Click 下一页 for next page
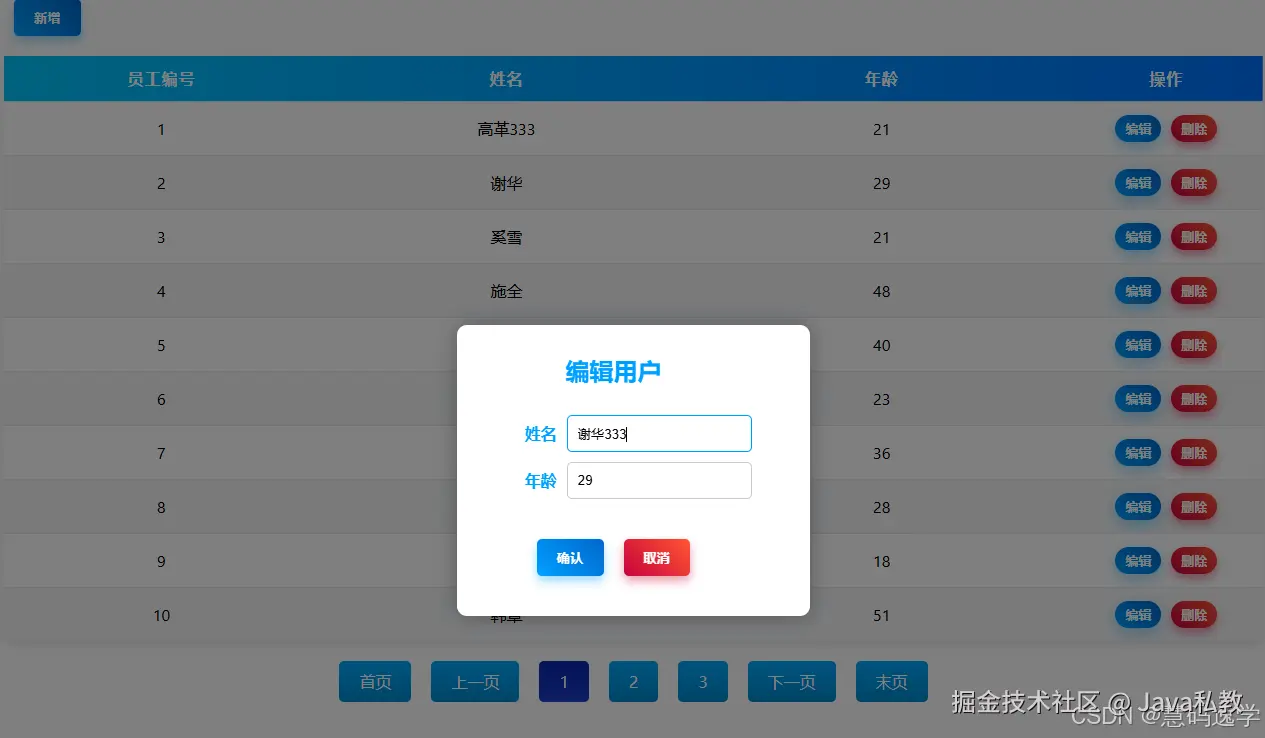This screenshot has width=1265, height=738. 791,681
